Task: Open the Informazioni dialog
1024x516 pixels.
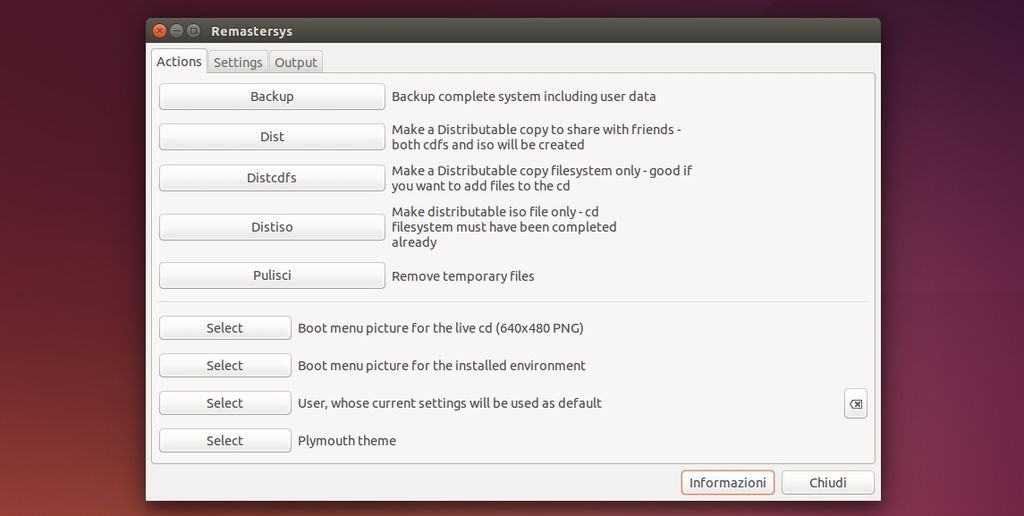Action: [728, 483]
